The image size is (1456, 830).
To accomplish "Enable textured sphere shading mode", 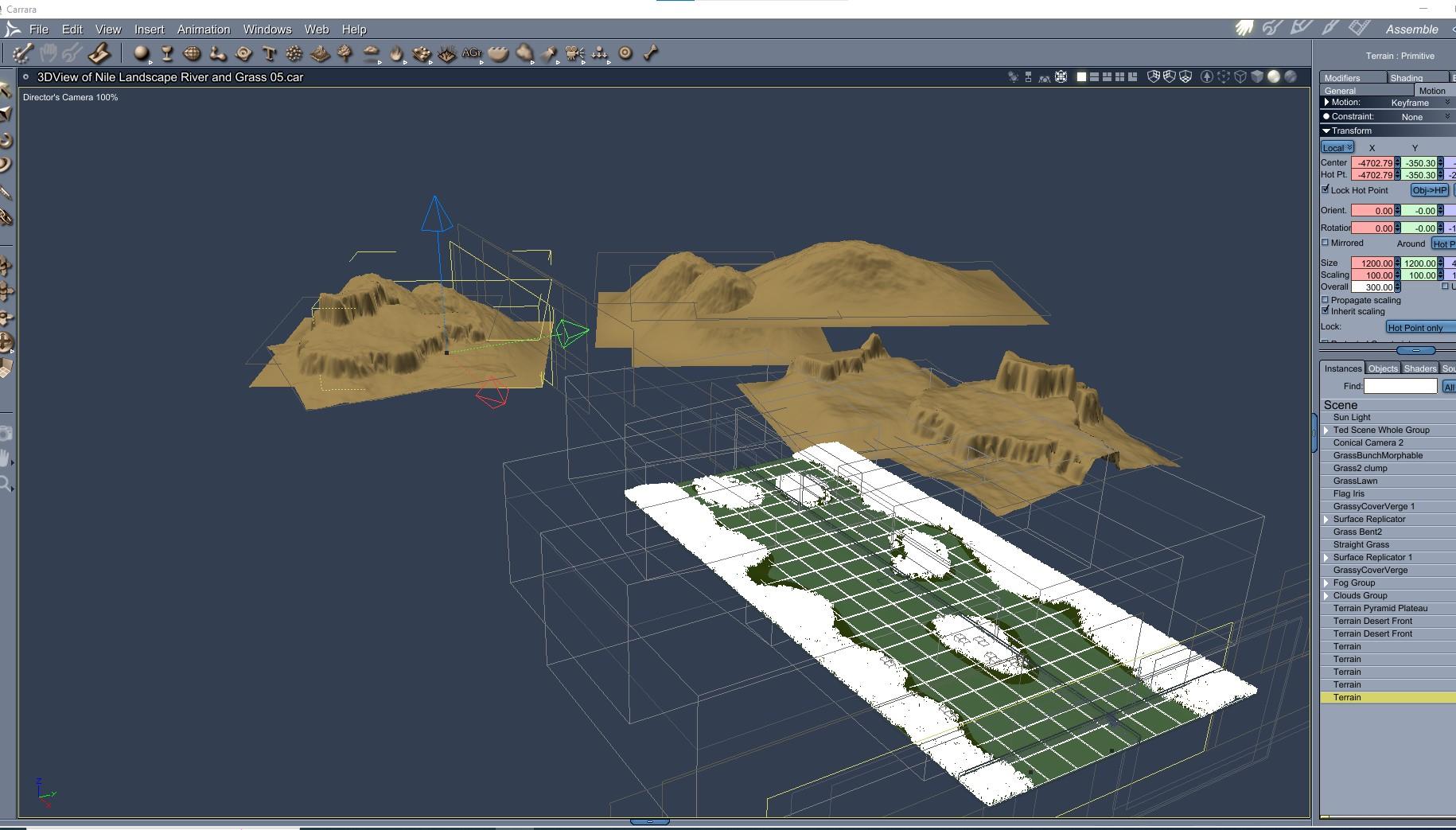I will click(1291, 77).
